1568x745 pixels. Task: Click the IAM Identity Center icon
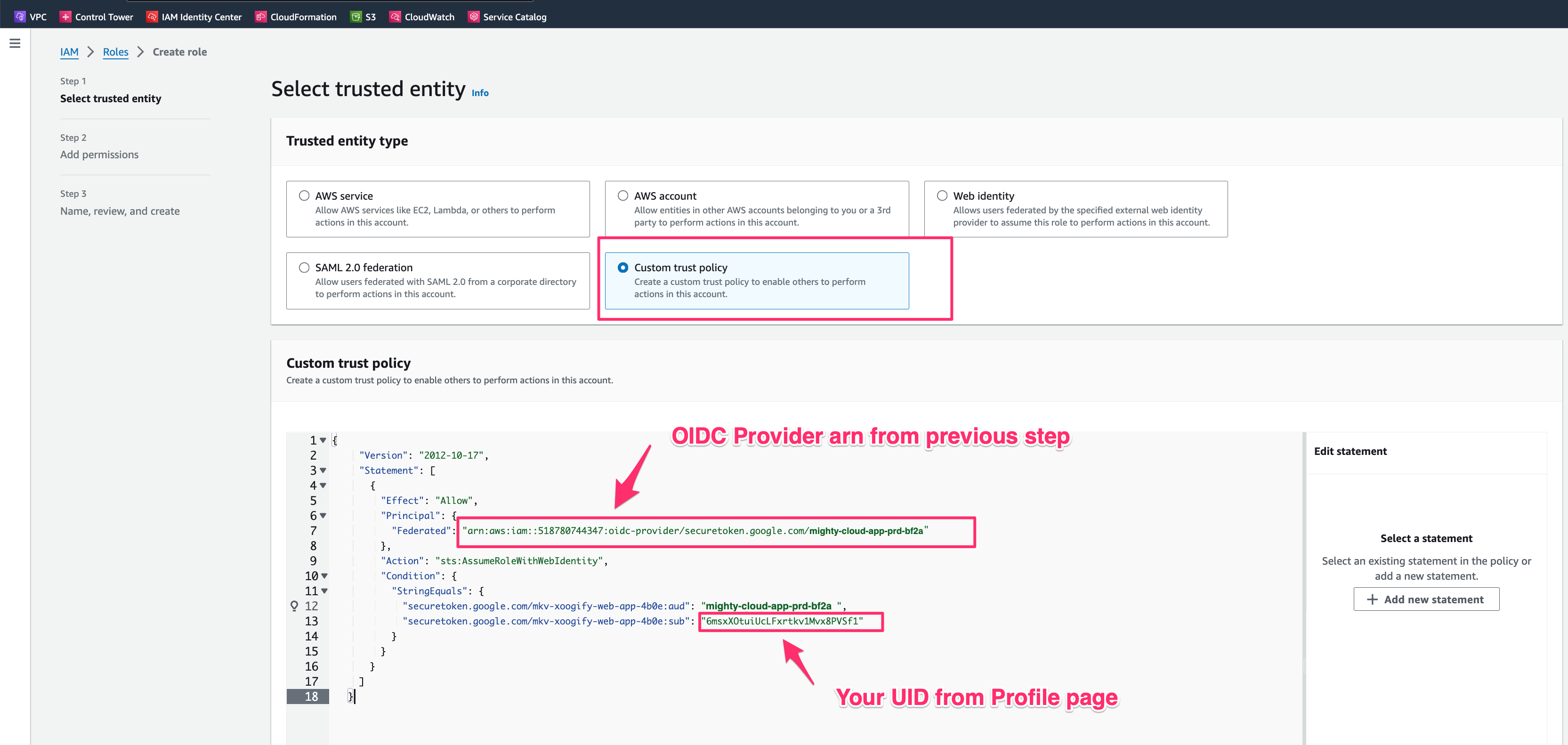click(152, 16)
